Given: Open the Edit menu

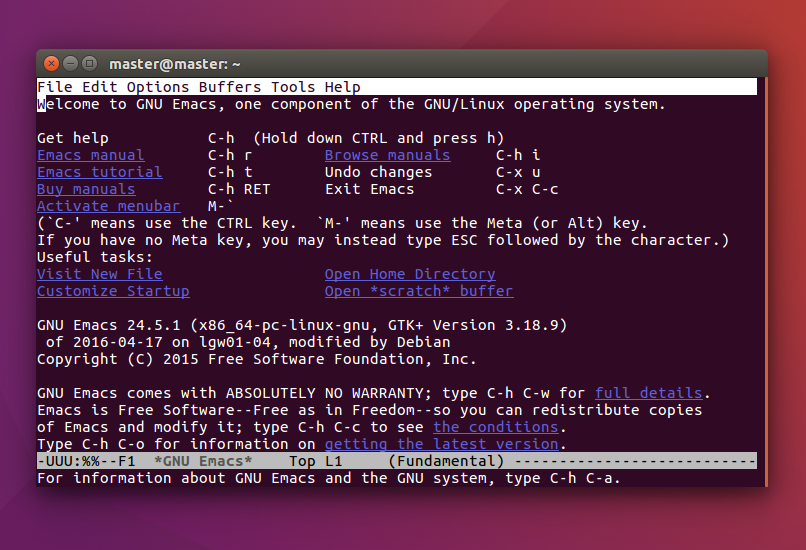Looking at the screenshot, I should [x=99, y=87].
